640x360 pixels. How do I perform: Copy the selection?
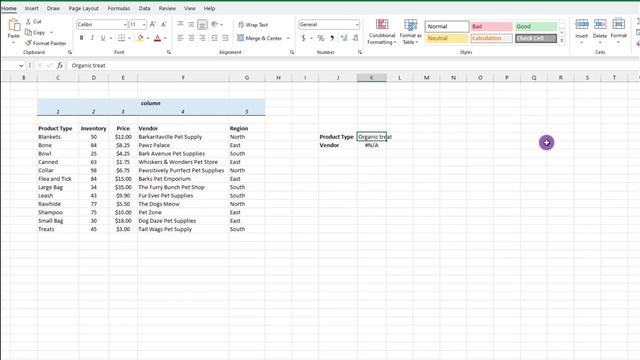tap(36, 32)
